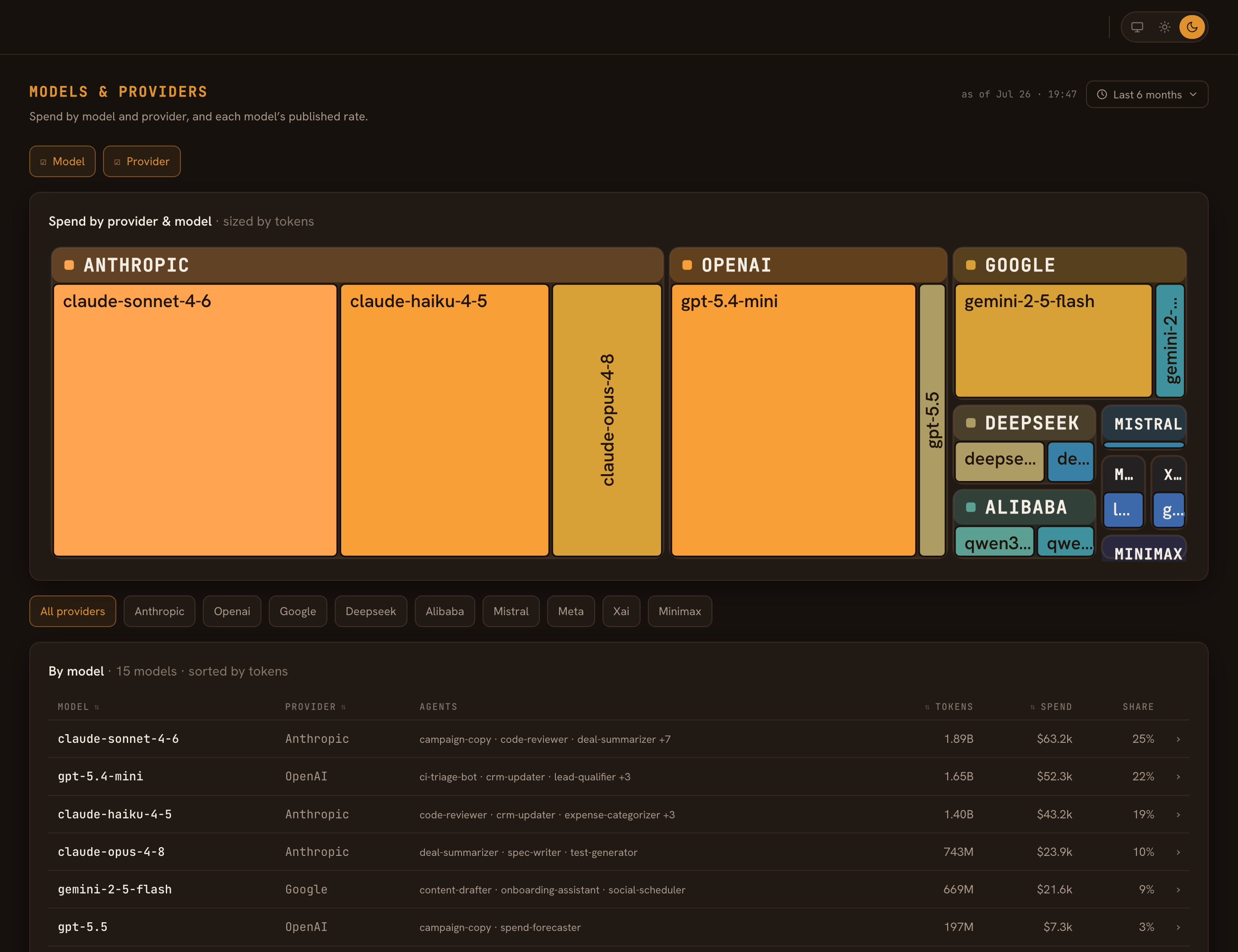Image resolution: width=1238 pixels, height=952 pixels.
Task: Click the ANTHROPIC treemap group header
Action: click(357, 265)
